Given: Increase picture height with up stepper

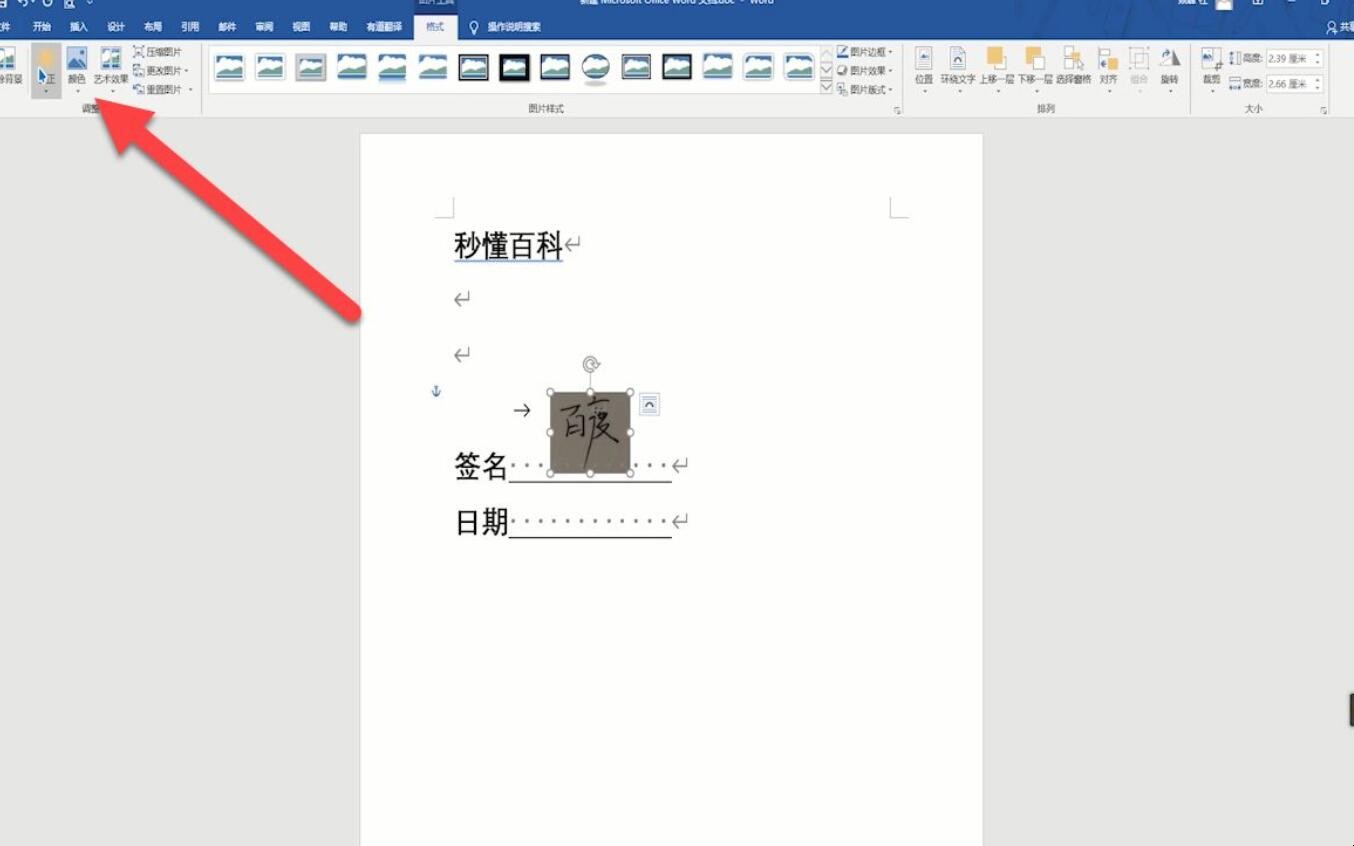Looking at the screenshot, I should [x=1318, y=55].
